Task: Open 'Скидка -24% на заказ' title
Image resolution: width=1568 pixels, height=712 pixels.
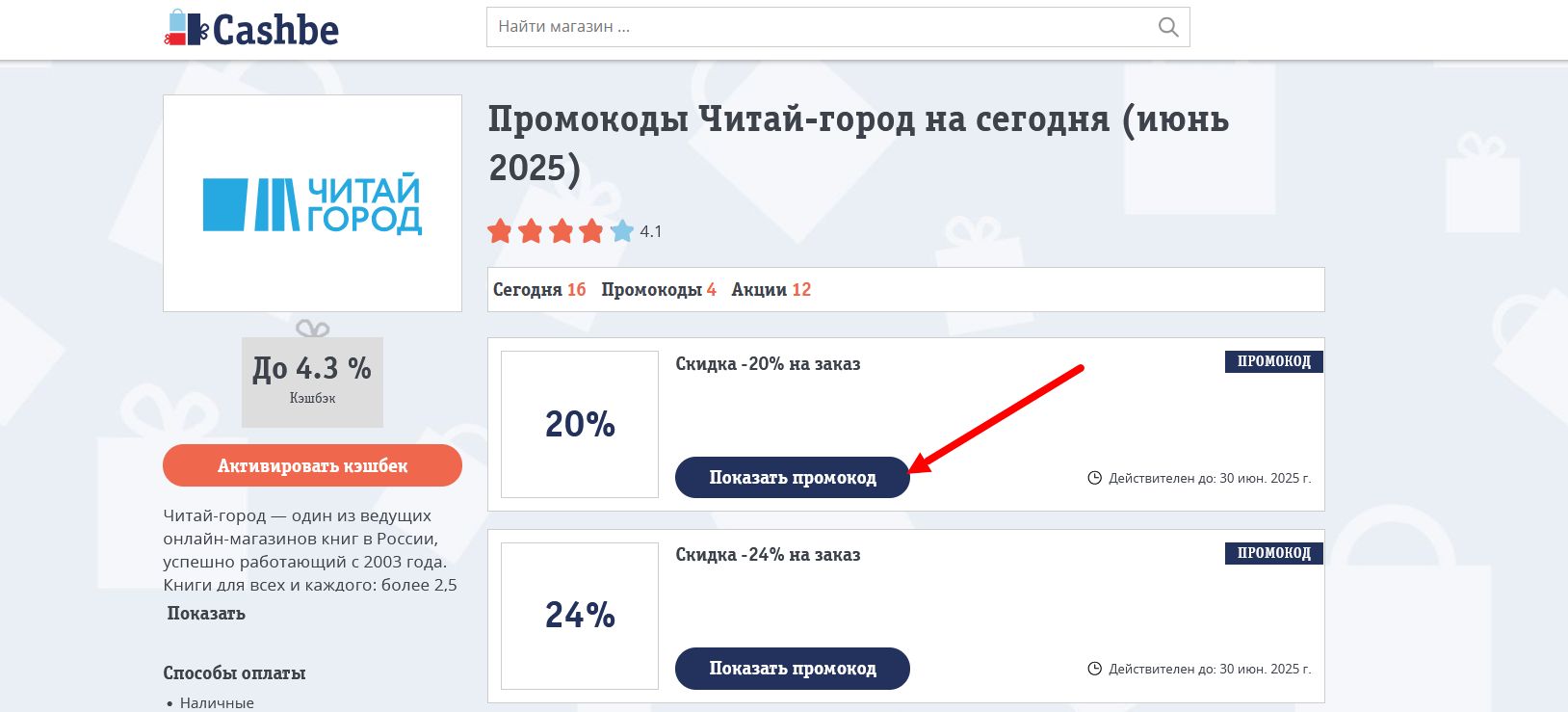Action: coord(768,555)
